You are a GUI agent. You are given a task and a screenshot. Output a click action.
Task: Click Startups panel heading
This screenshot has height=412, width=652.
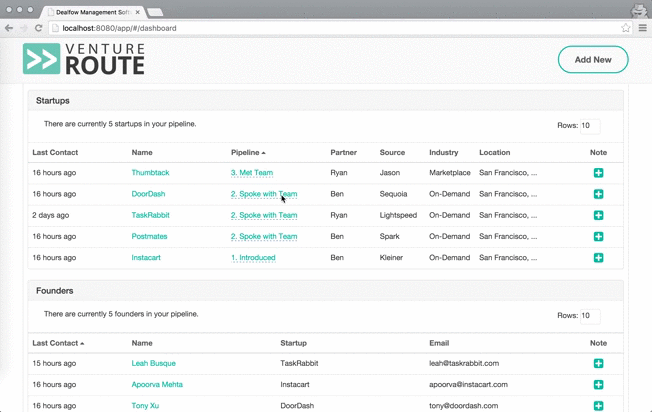[52, 101]
